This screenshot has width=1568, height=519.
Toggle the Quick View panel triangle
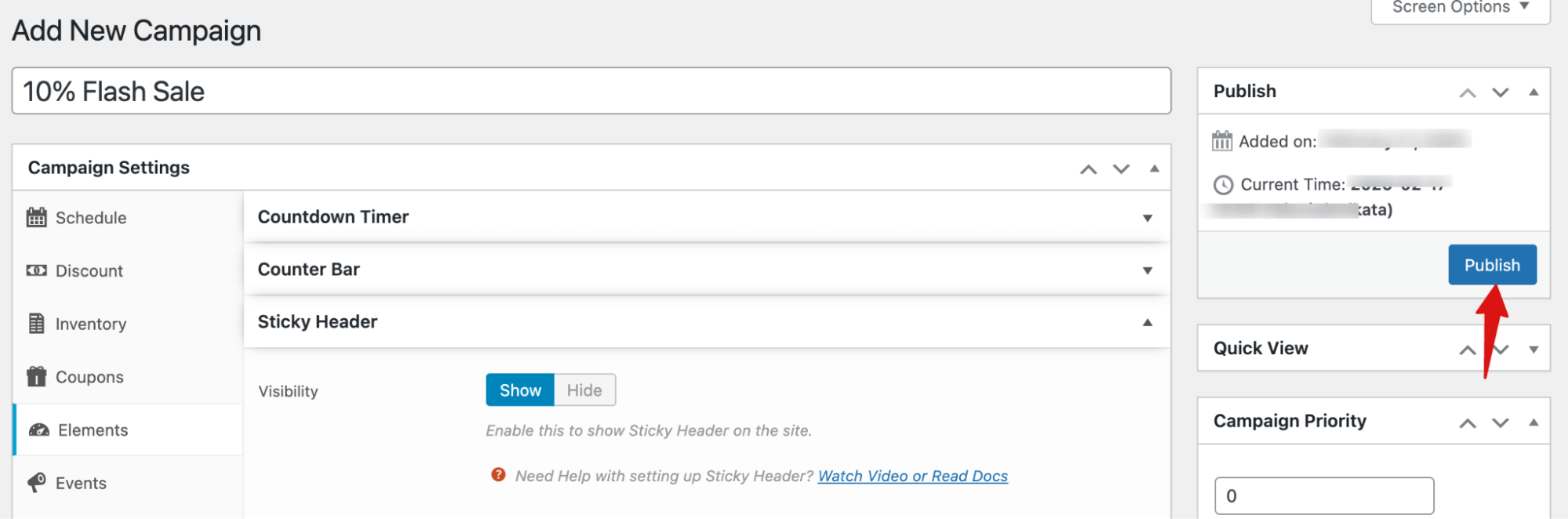click(1533, 349)
